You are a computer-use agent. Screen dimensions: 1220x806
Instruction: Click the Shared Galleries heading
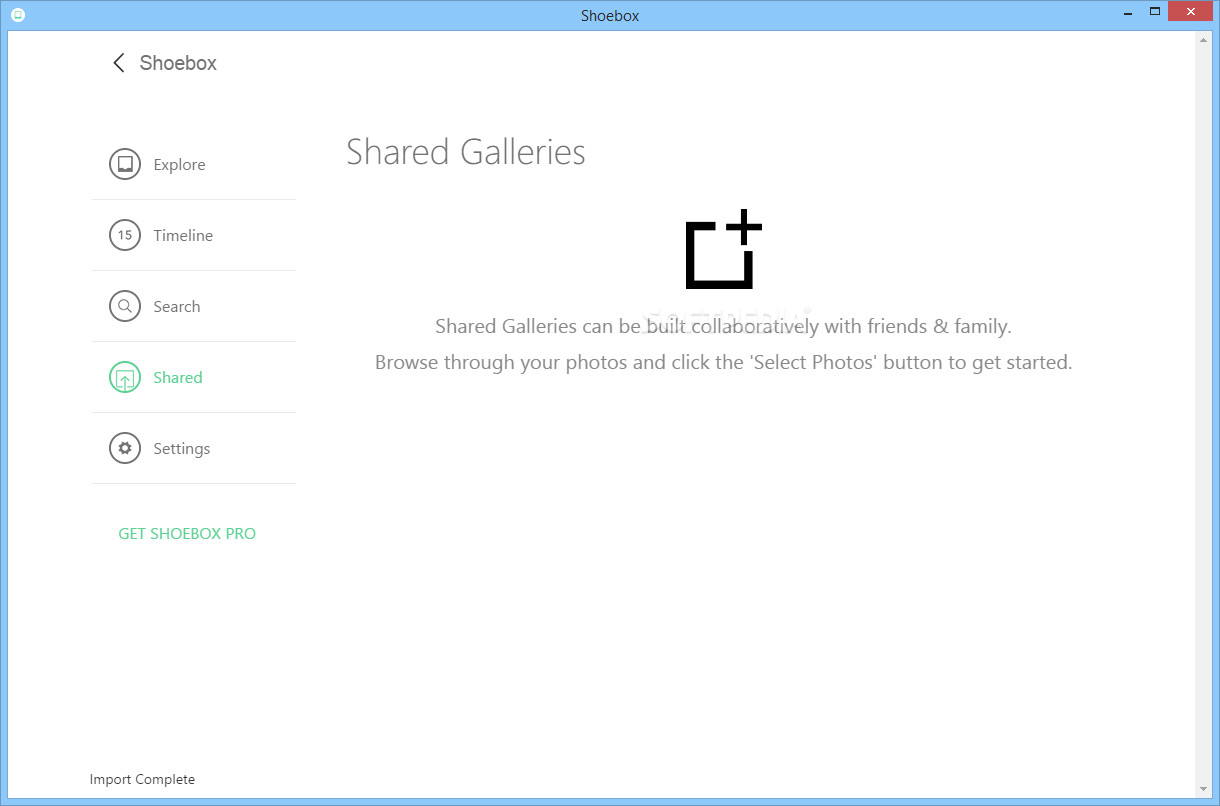click(466, 152)
